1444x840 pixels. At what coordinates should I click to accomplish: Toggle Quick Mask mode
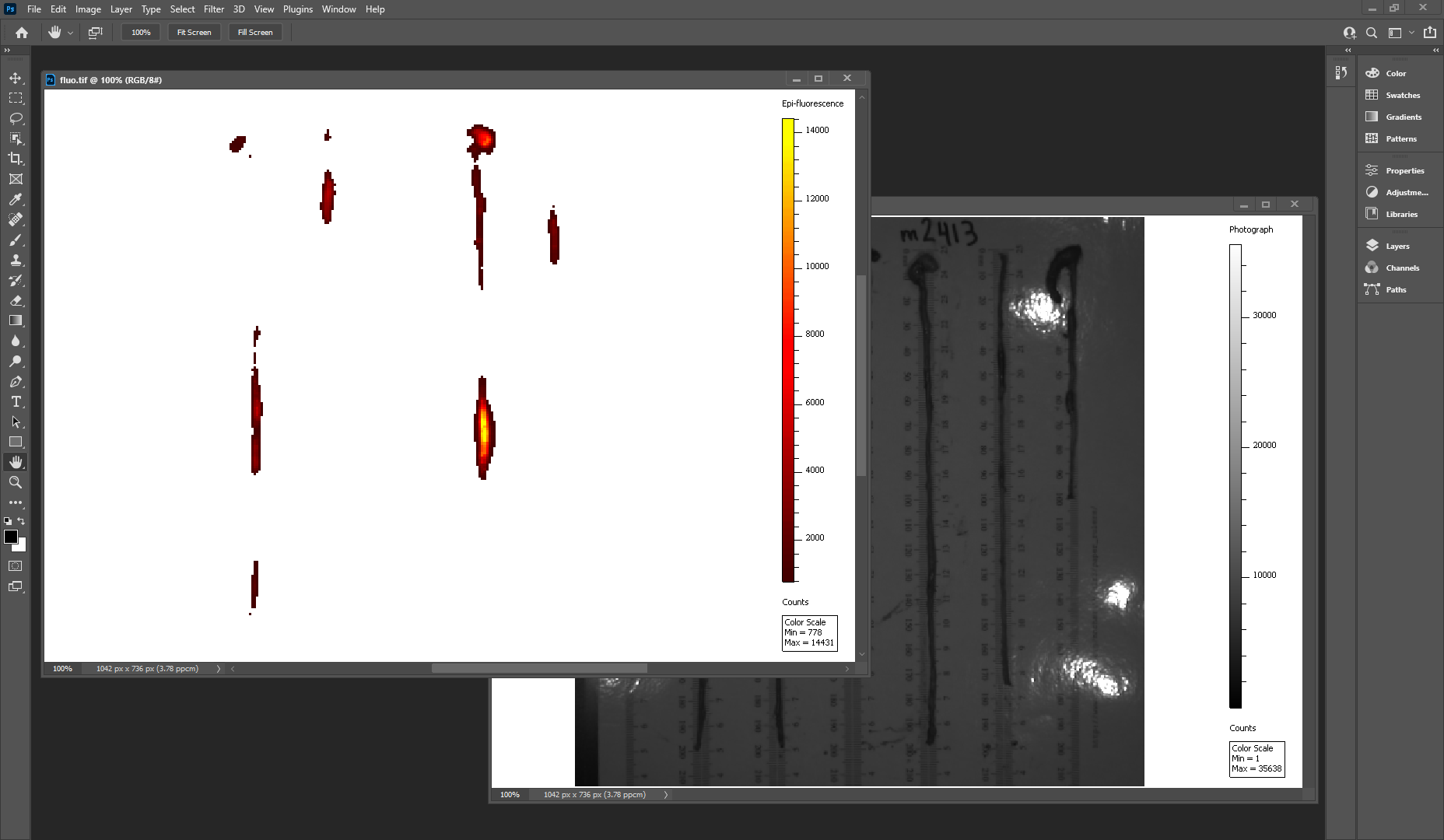16,565
